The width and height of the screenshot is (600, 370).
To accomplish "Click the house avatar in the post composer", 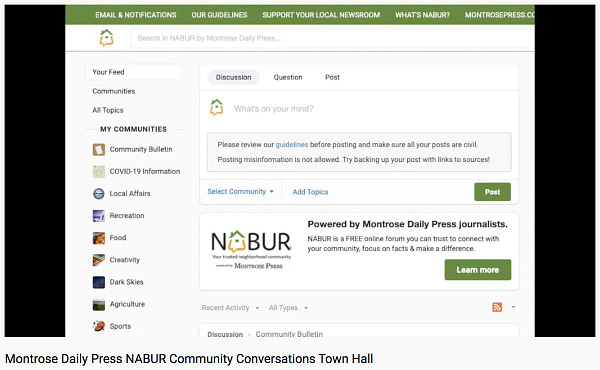I will (x=217, y=108).
